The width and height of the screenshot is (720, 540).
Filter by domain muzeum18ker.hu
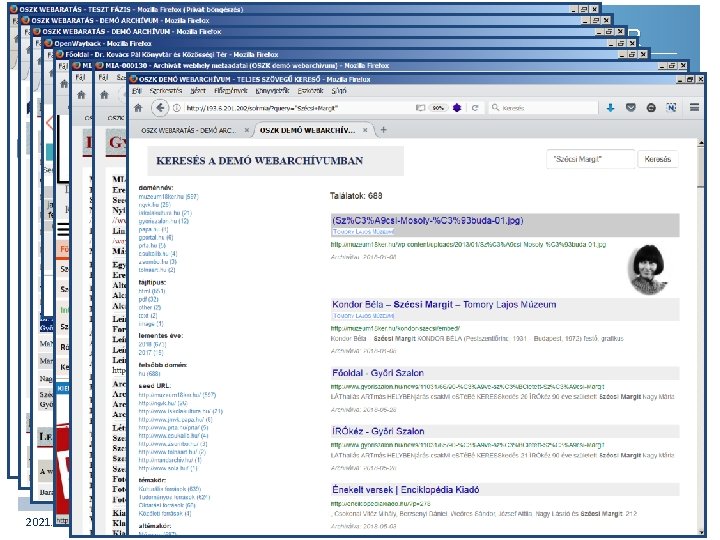click(168, 197)
